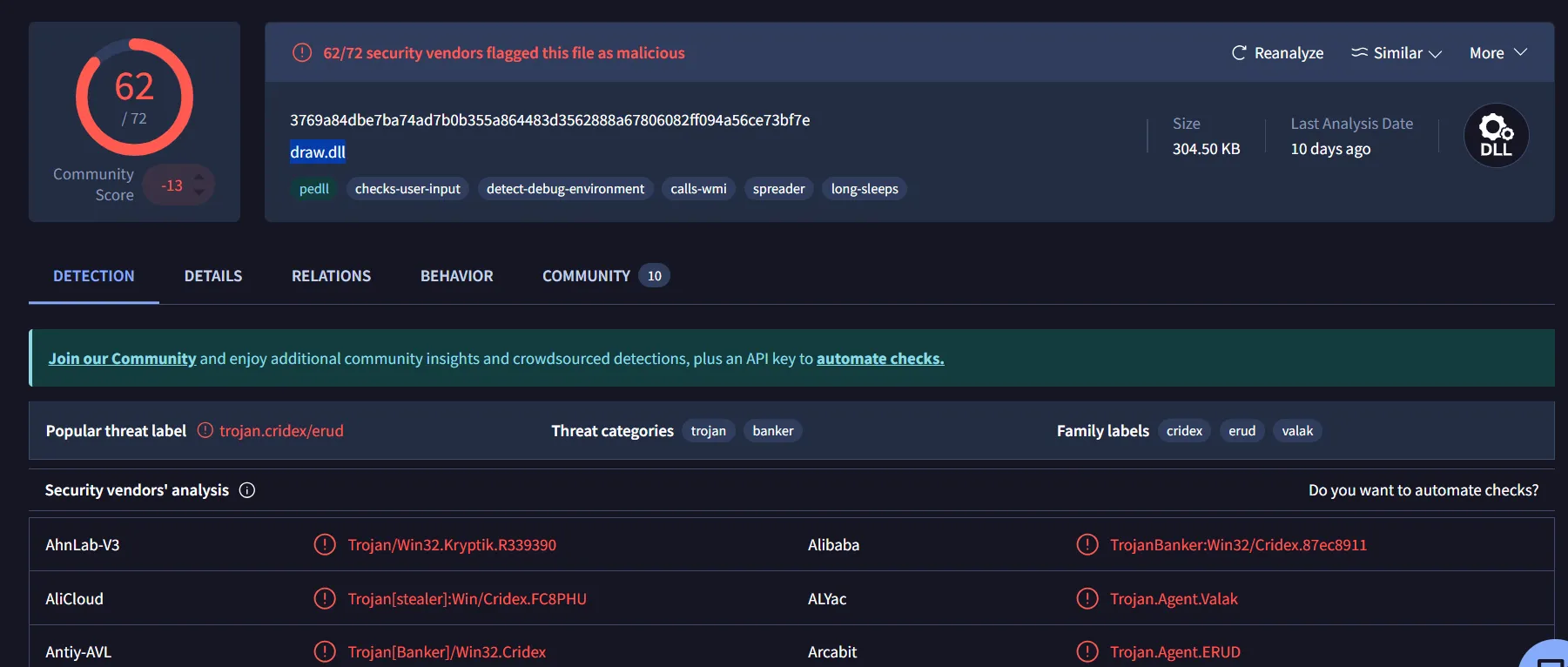
Task: Switch to the DETECTION tab
Action: tap(94, 276)
